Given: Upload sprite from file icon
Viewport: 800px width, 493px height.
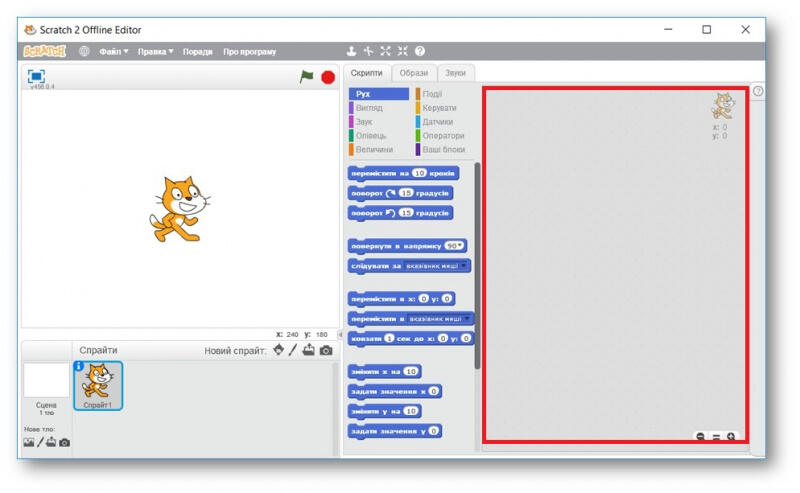Looking at the screenshot, I should pos(309,350).
